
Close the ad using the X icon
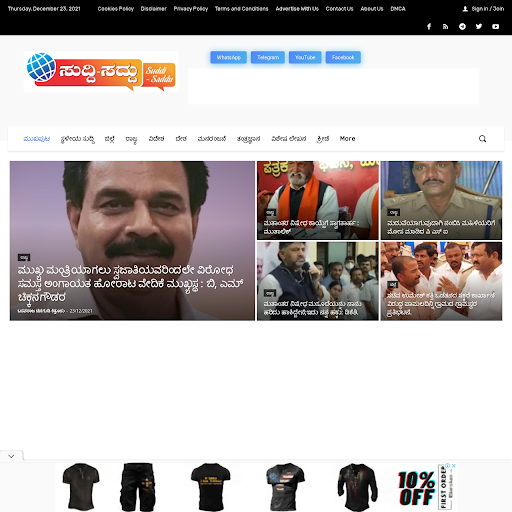[454, 466]
